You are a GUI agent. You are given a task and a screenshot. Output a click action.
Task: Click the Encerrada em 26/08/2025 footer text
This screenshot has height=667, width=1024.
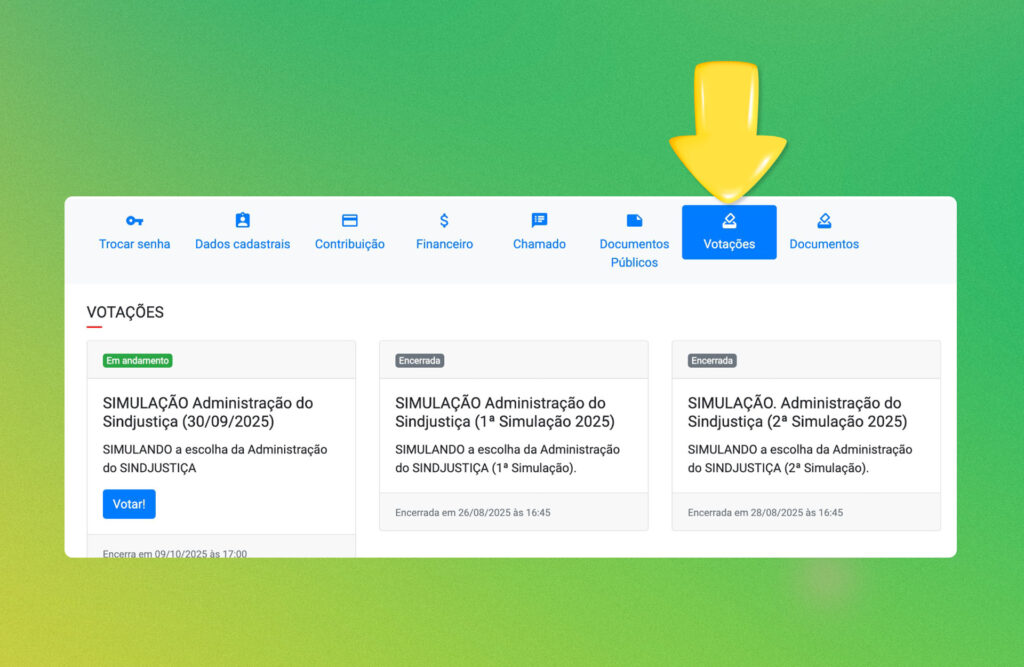point(473,512)
